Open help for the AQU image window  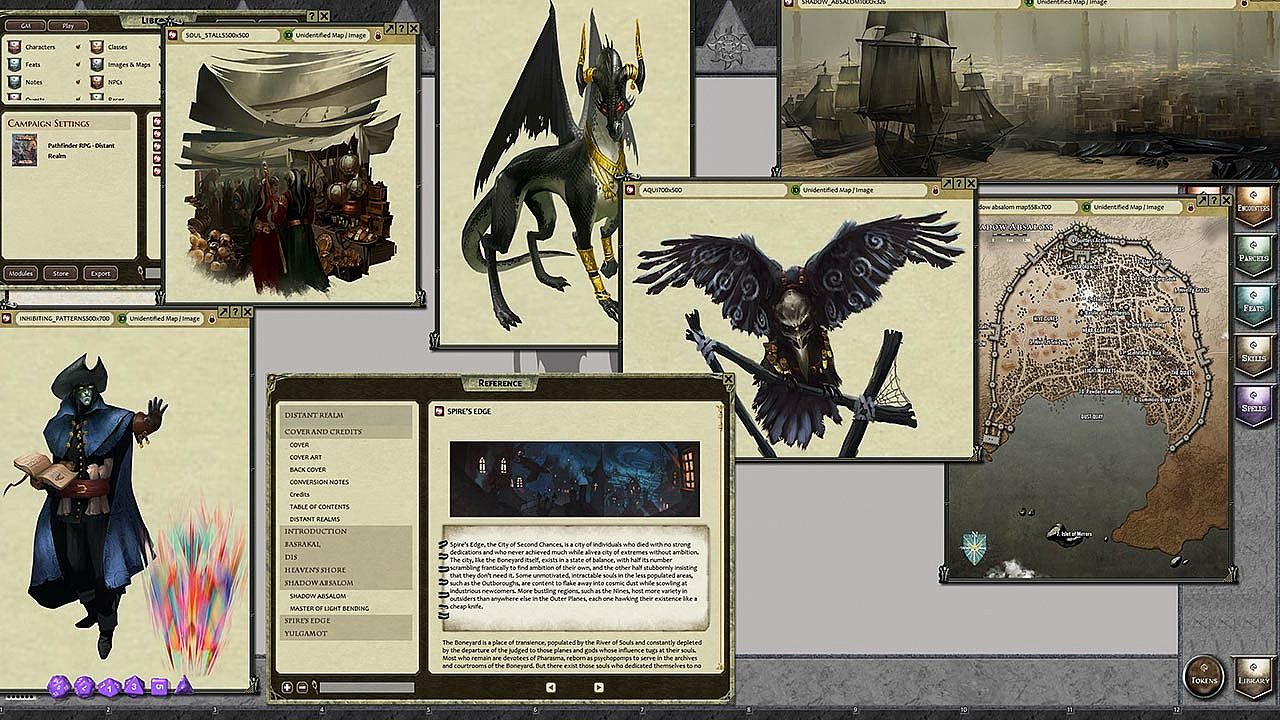959,183
